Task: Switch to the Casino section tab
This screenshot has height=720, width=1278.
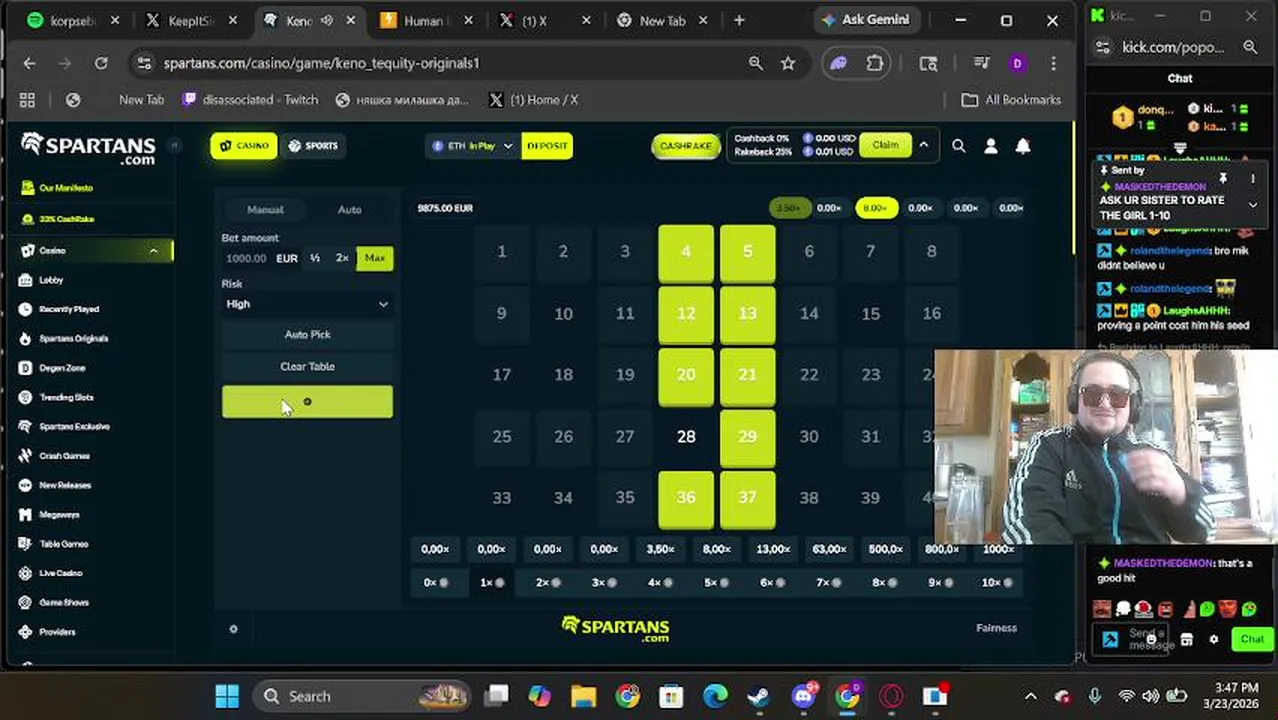Action: coord(244,146)
